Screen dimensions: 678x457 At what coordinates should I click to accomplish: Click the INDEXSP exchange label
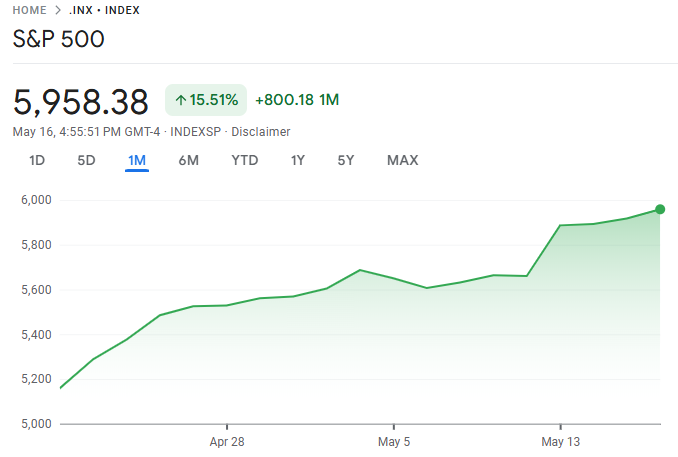click(195, 131)
